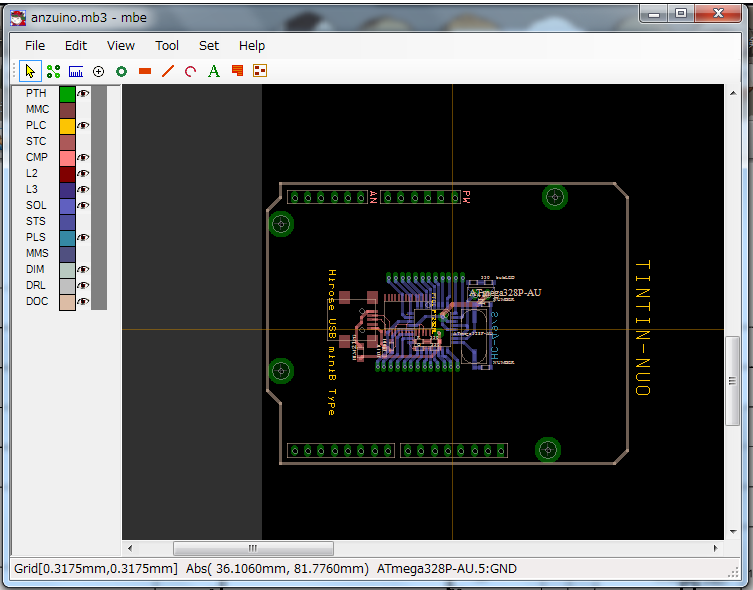
Task: Select the blue measure ruler tool
Action: point(76,72)
